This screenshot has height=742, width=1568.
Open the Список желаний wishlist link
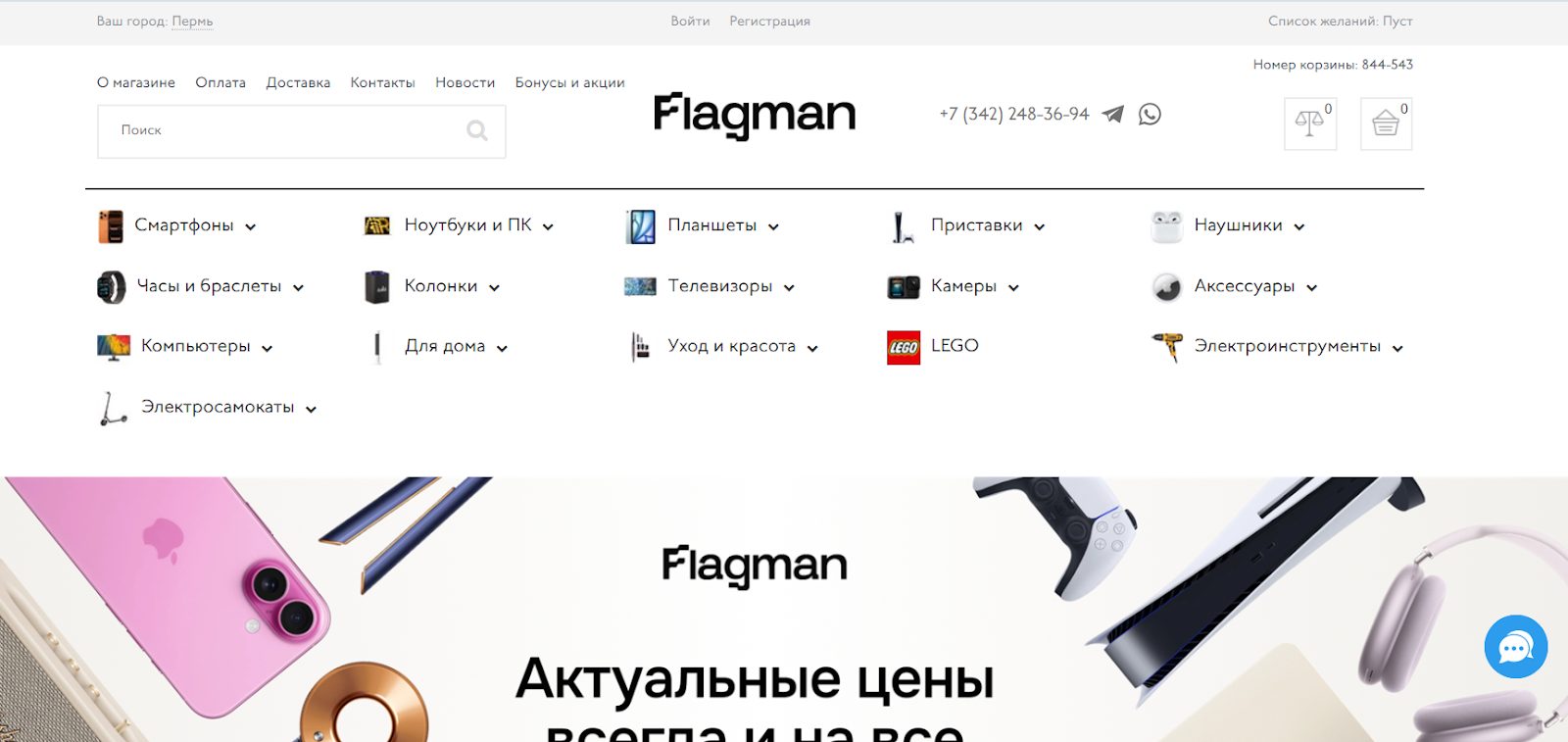pos(1341,21)
